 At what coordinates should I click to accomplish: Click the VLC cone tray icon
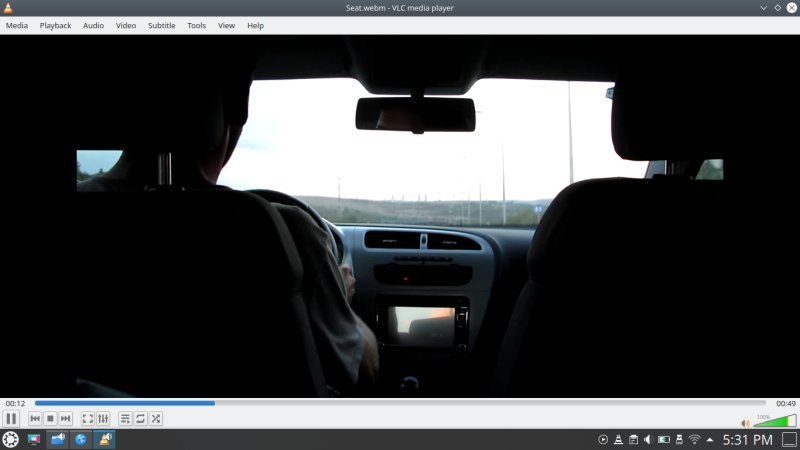coord(618,439)
